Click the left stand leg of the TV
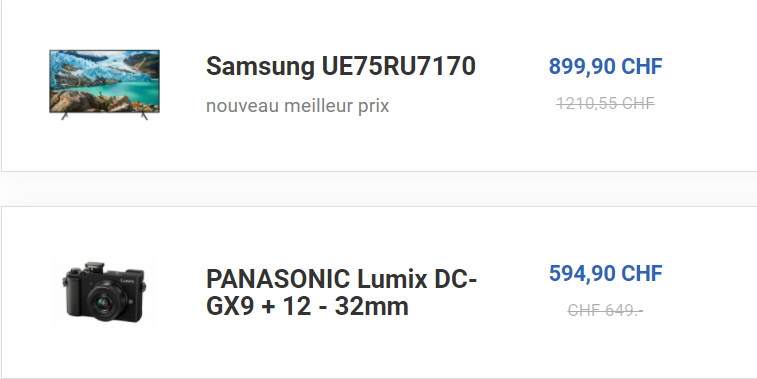This screenshot has width=757, height=379. pyautogui.click(x=65, y=116)
